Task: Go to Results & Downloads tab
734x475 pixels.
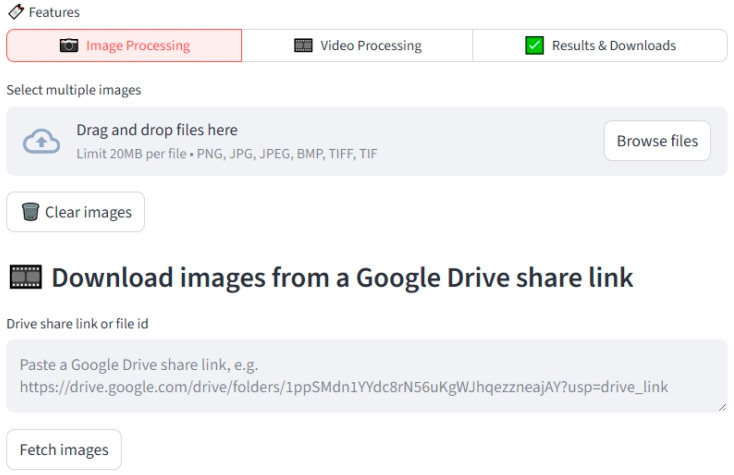Action: pyautogui.click(x=600, y=45)
